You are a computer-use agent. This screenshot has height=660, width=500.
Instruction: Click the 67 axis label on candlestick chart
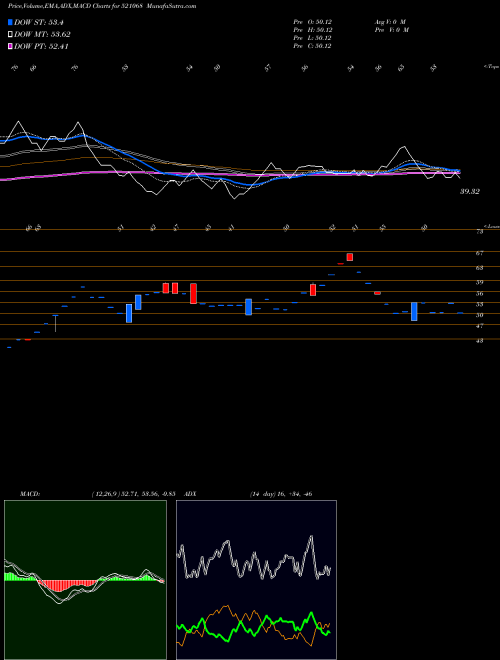click(480, 253)
